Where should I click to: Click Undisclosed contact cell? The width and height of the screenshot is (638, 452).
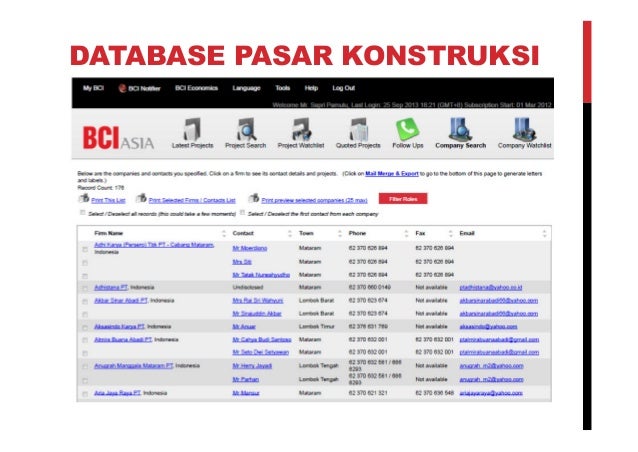[248, 287]
